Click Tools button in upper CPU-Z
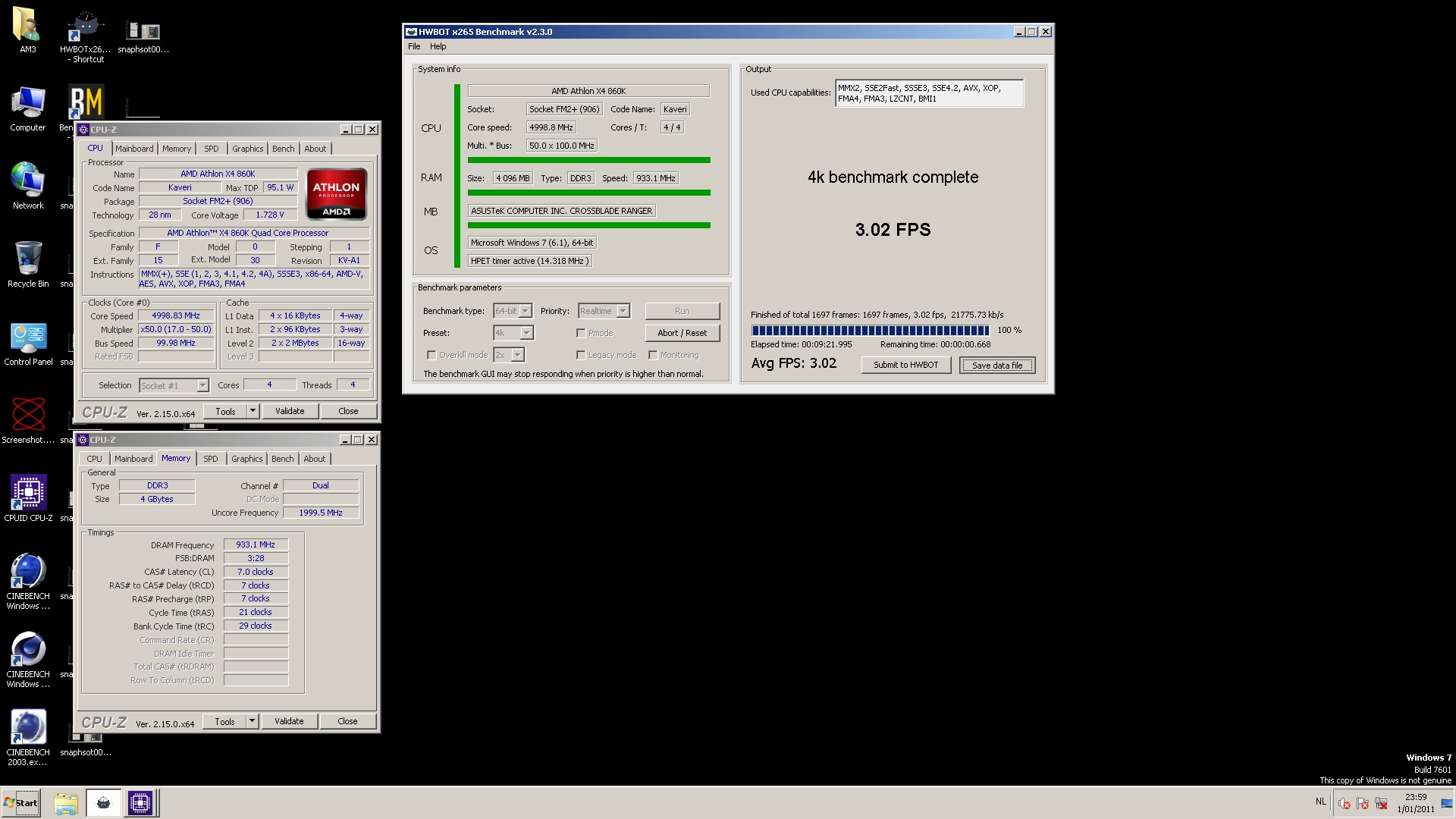Screen dimensions: 1456x819 point(226,411)
